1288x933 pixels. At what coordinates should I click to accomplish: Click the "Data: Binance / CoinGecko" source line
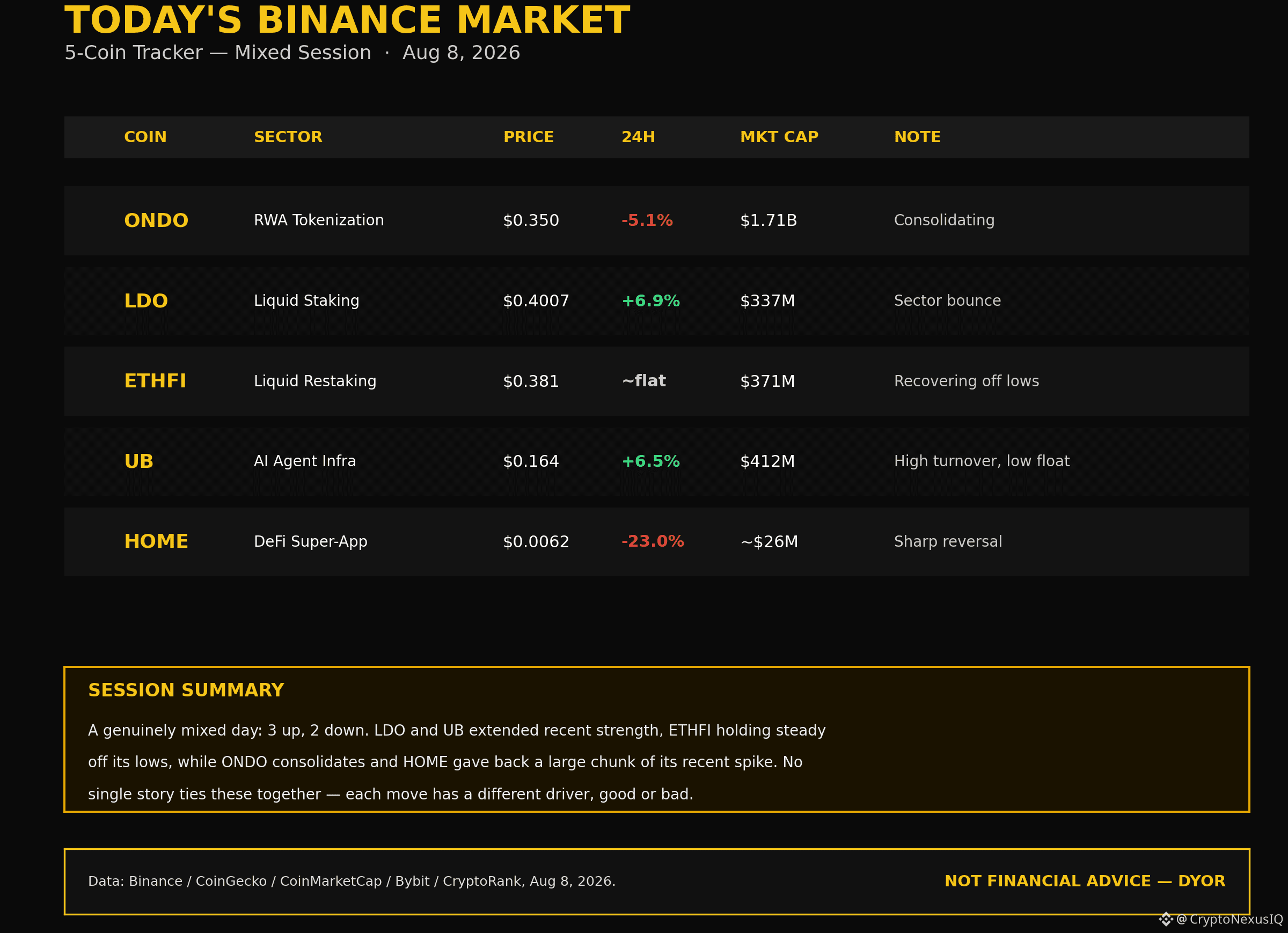(352, 881)
